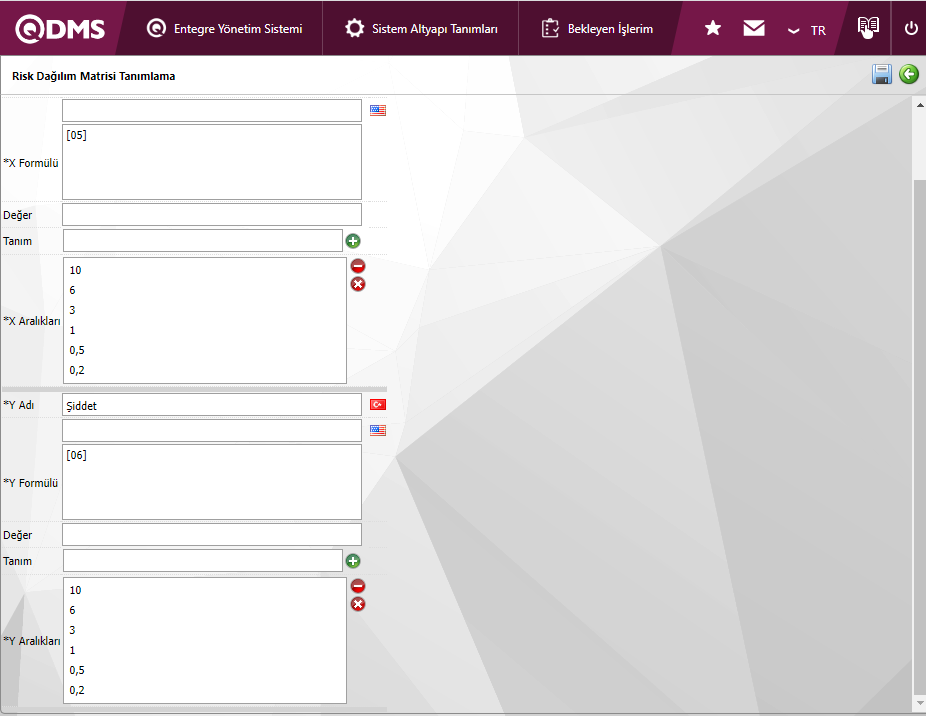
Task: Log out with the power icon
Action: 911,28
